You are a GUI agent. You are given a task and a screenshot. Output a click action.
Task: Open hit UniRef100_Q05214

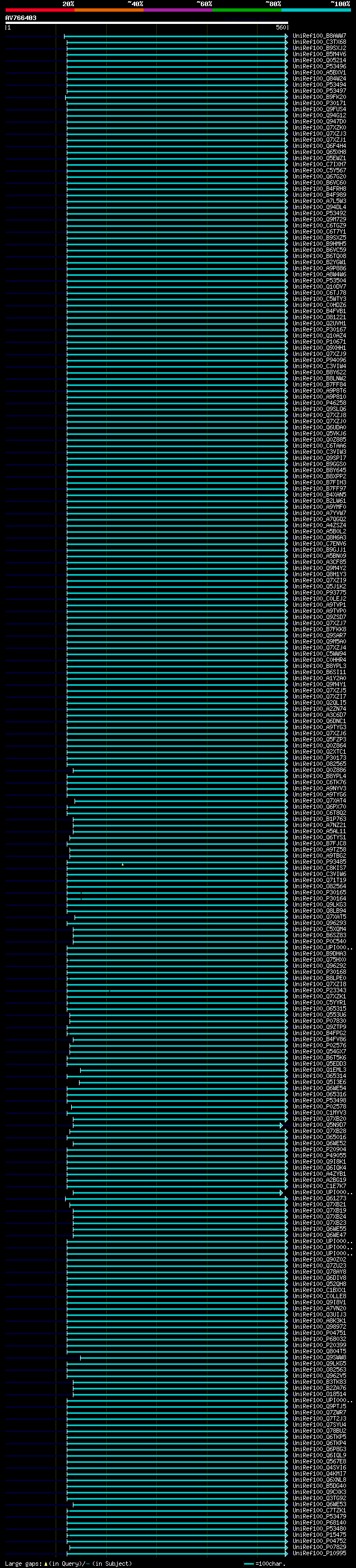(x=319, y=60)
